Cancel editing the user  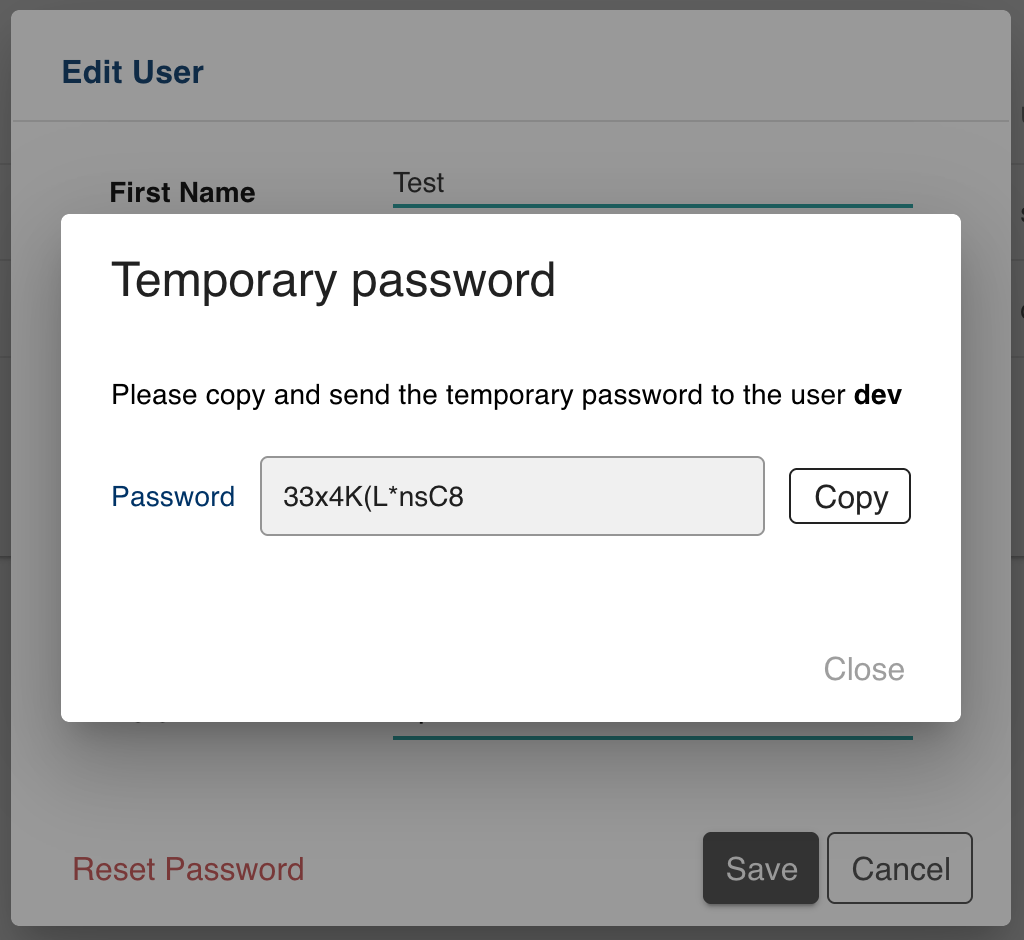point(899,869)
